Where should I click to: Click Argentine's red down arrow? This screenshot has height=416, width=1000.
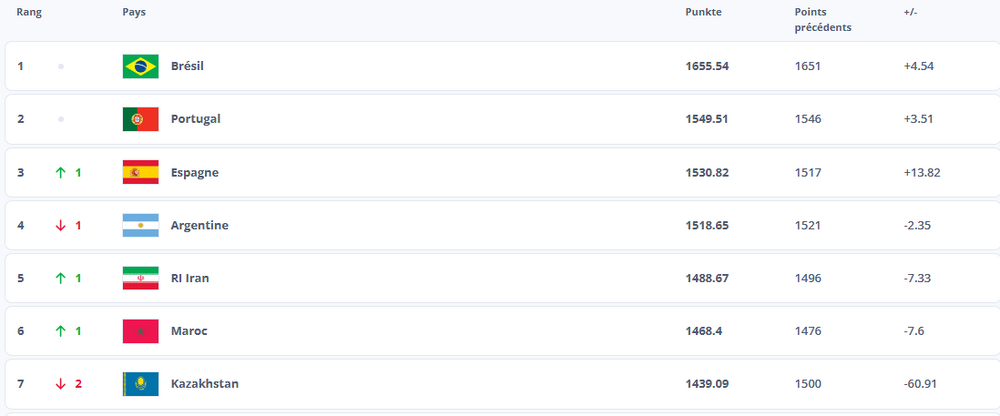tap(61, 225)
